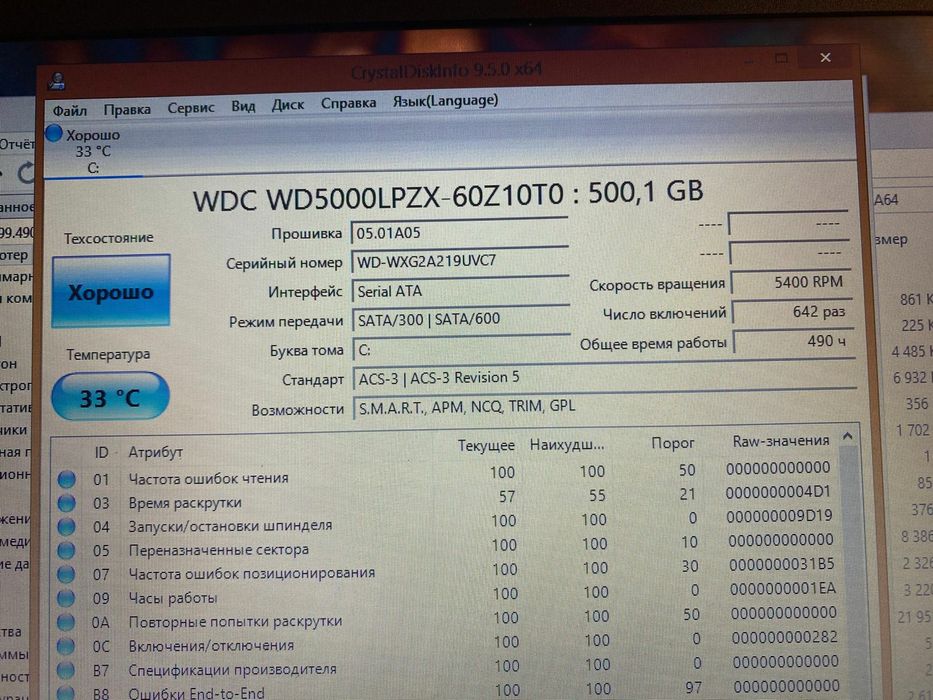The image size is (933, 700).
Task: Click the Возможности field with S.M.A.R.T., APM
Action: pos(605,406)
